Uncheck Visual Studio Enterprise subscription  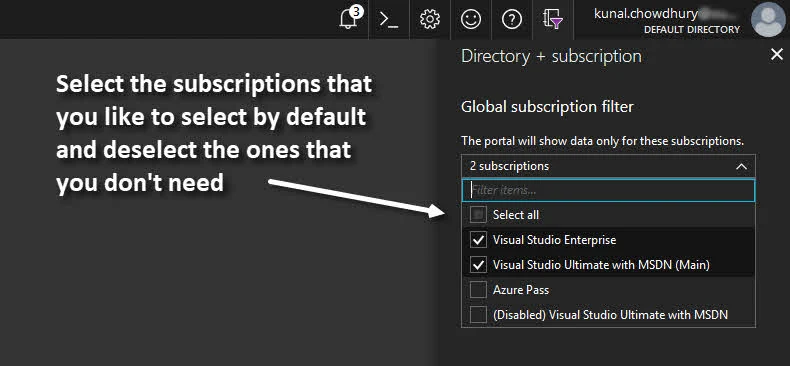click(x=478, y=240)
